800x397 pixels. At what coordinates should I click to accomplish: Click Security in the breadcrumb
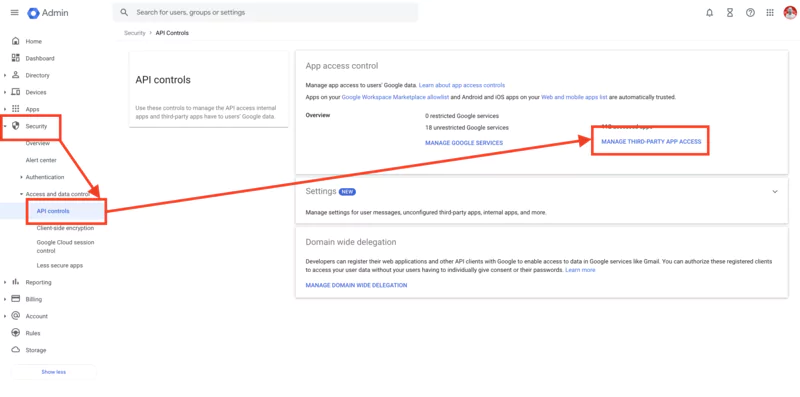[135, 33]
